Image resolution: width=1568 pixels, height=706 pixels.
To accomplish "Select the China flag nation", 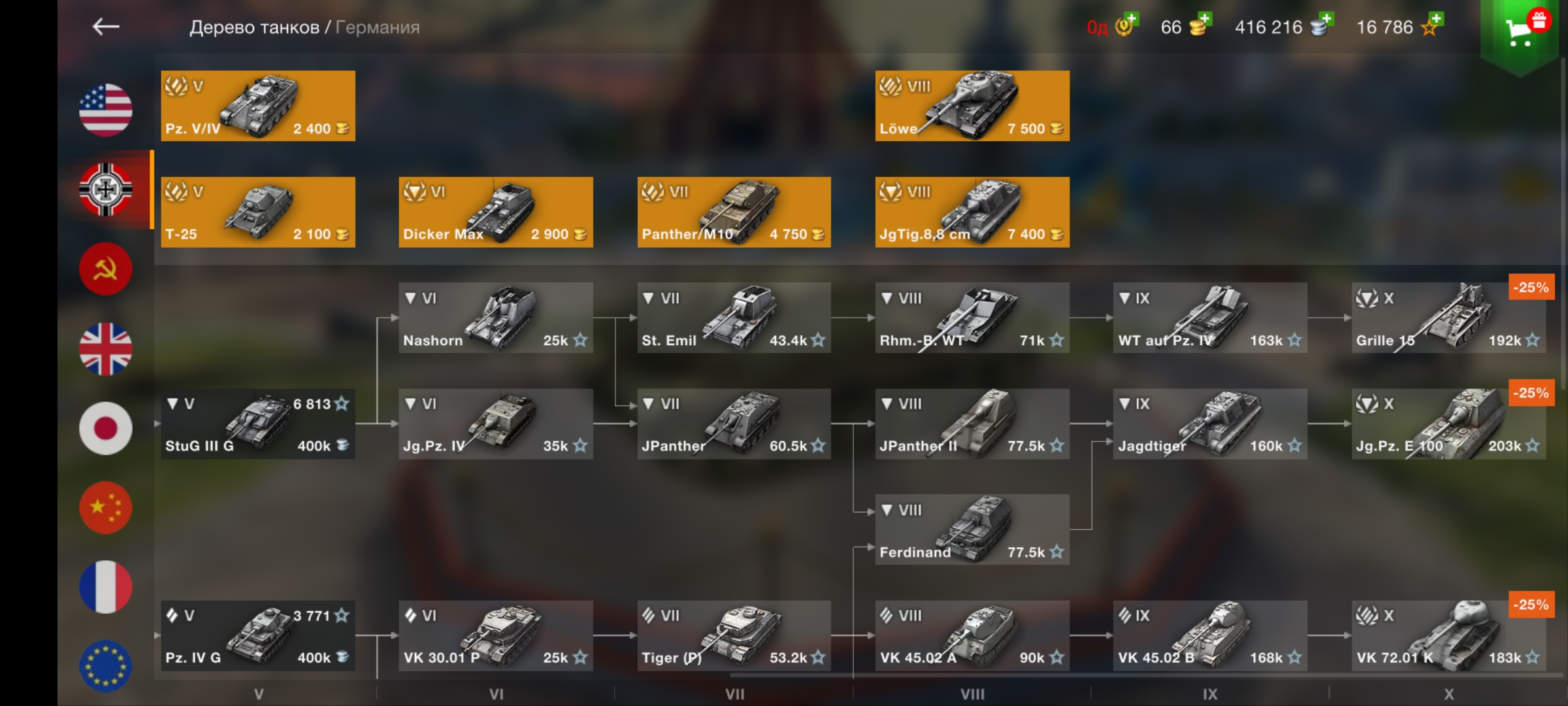I will tap(106, 508).
